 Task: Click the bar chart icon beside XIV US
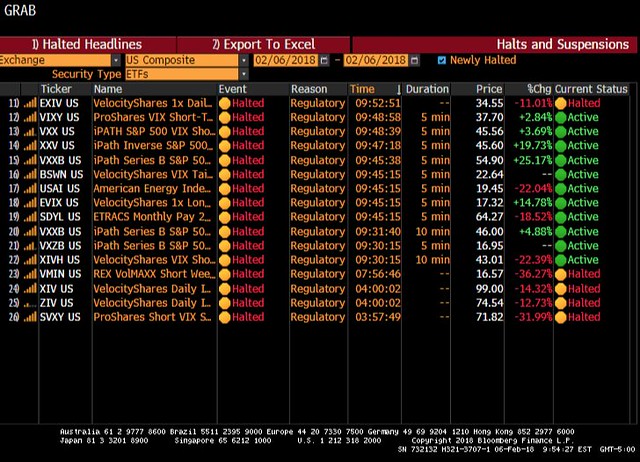click(30, 289)
